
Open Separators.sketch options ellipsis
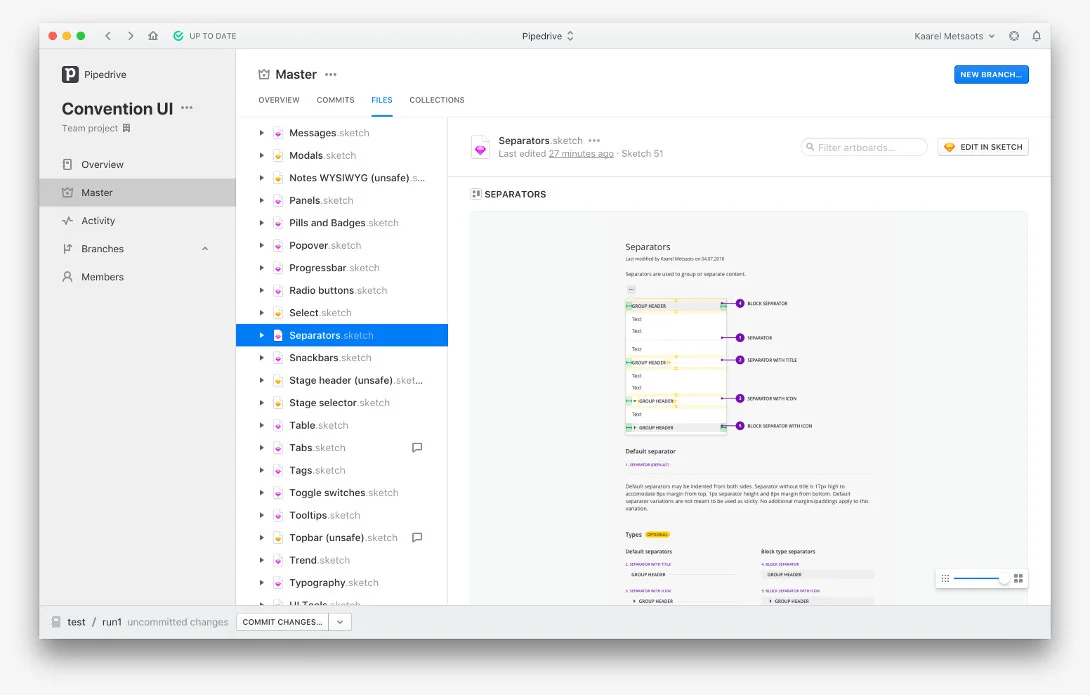(x=594, y=140)
